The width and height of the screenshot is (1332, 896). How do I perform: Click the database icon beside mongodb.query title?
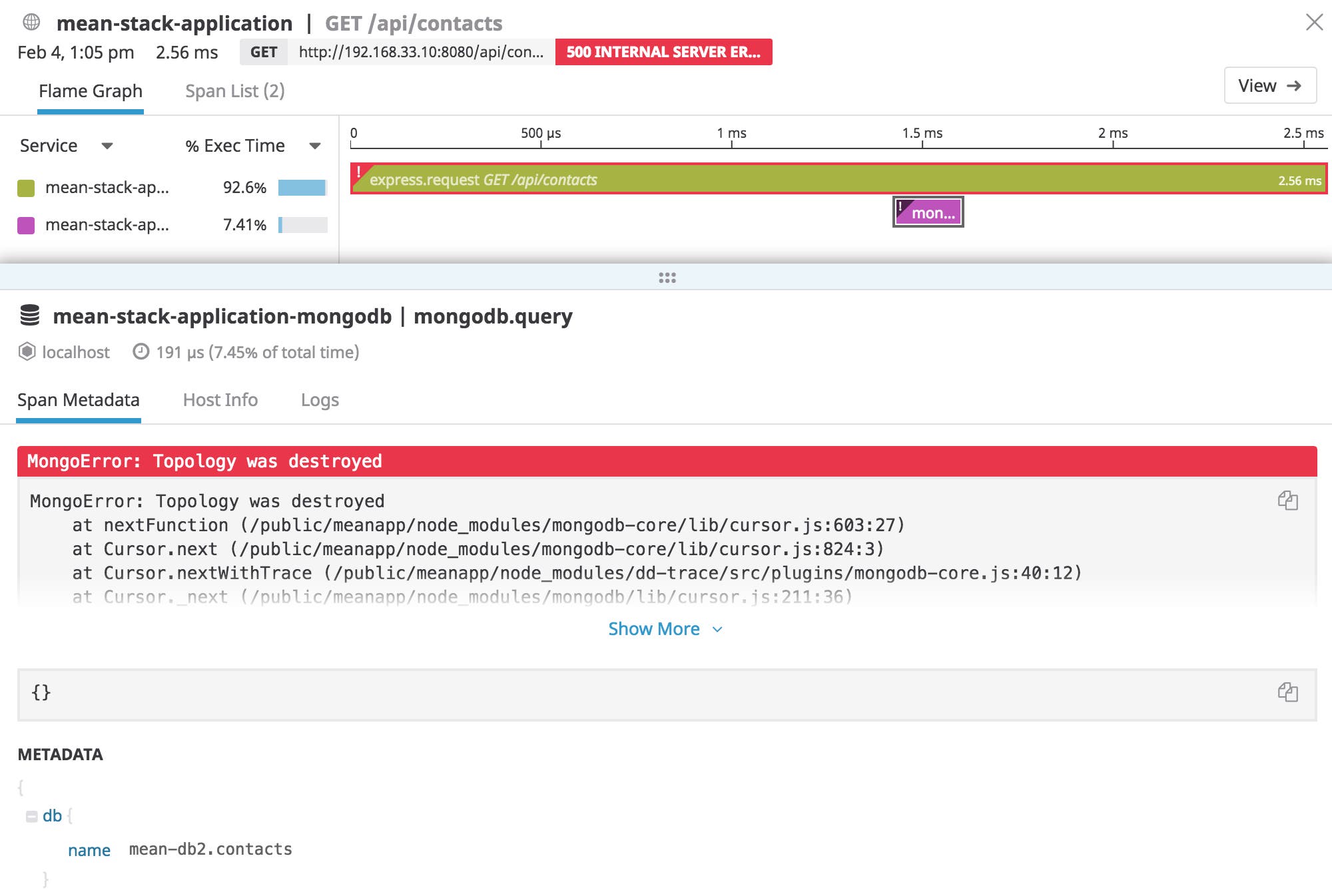click(x=31, y=316)
